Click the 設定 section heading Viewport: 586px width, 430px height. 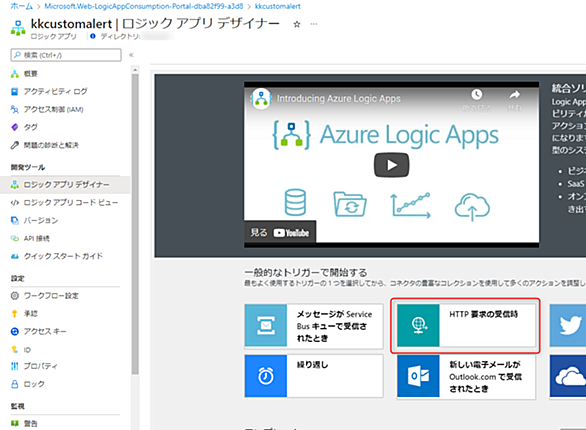(18, 278)
